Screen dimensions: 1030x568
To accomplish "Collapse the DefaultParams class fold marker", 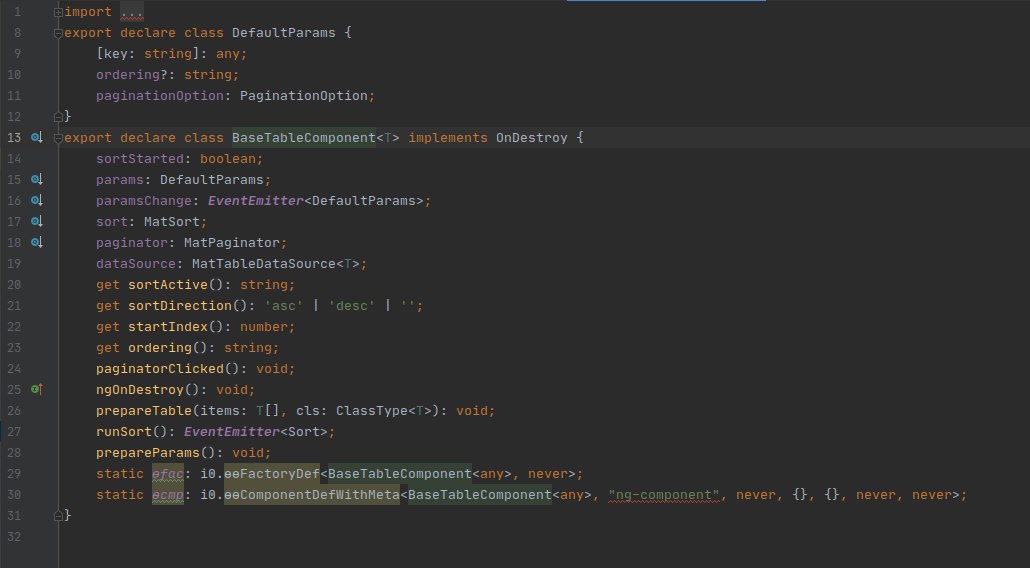I will pos(58,33).
